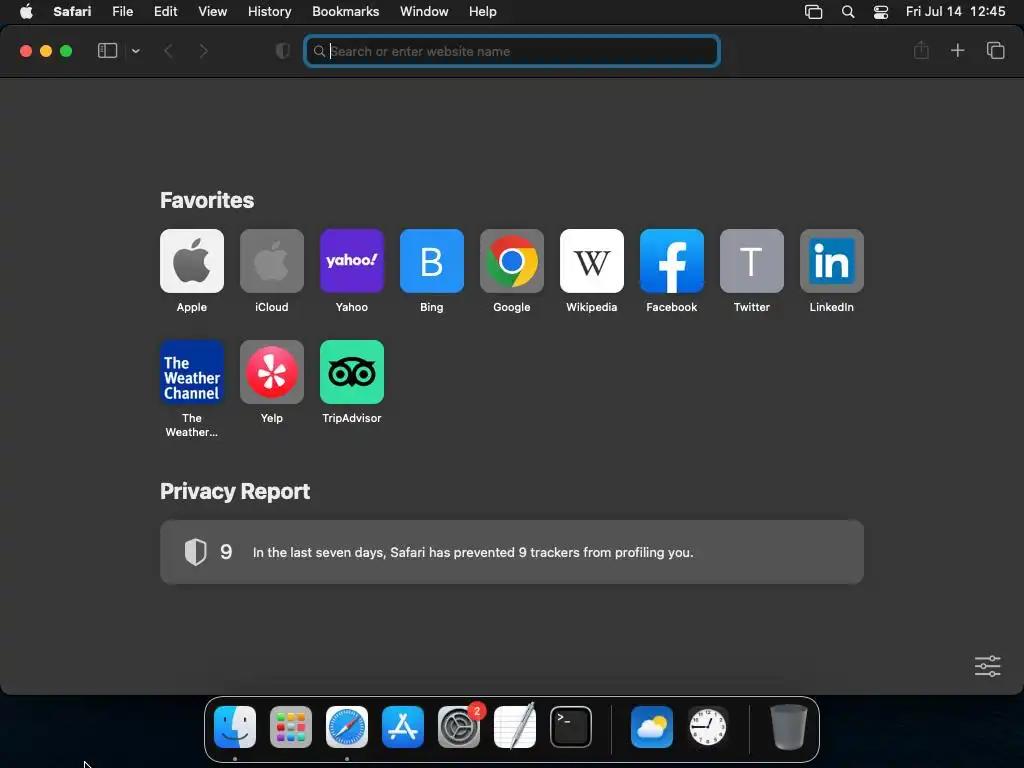The width and height of the screenshot is (1024, 768).
Task: Open the Window menu
Action: [424, 12]
